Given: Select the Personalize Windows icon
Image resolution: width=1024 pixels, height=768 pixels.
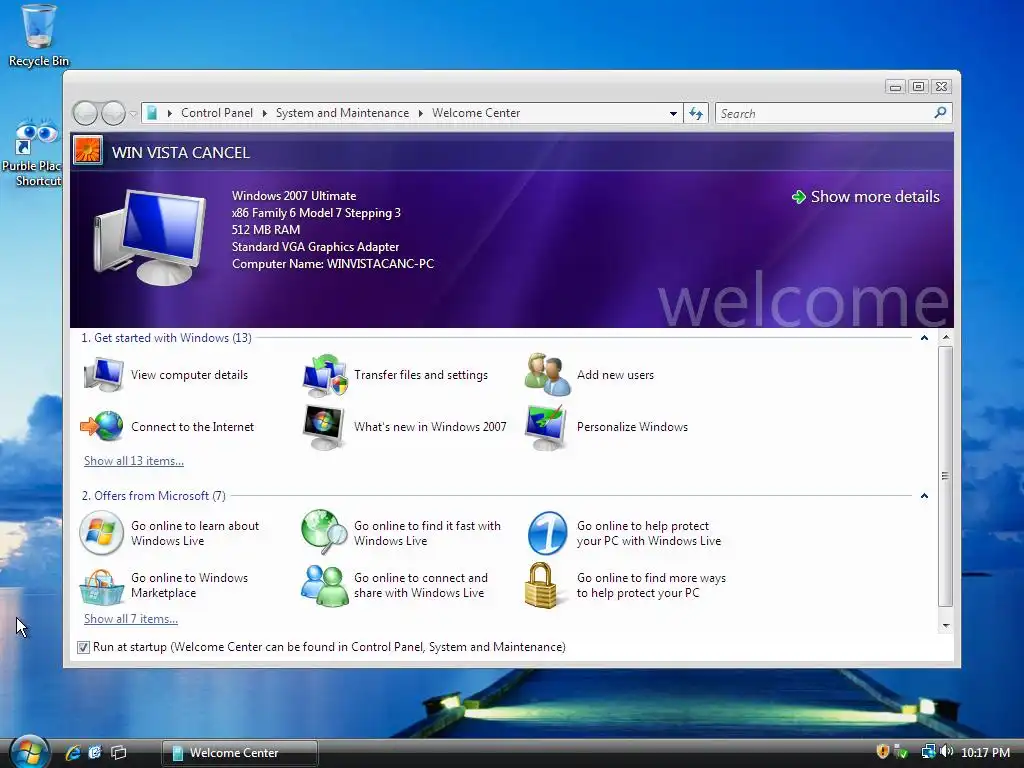Looking at the screenshot, I should (547, 427).
